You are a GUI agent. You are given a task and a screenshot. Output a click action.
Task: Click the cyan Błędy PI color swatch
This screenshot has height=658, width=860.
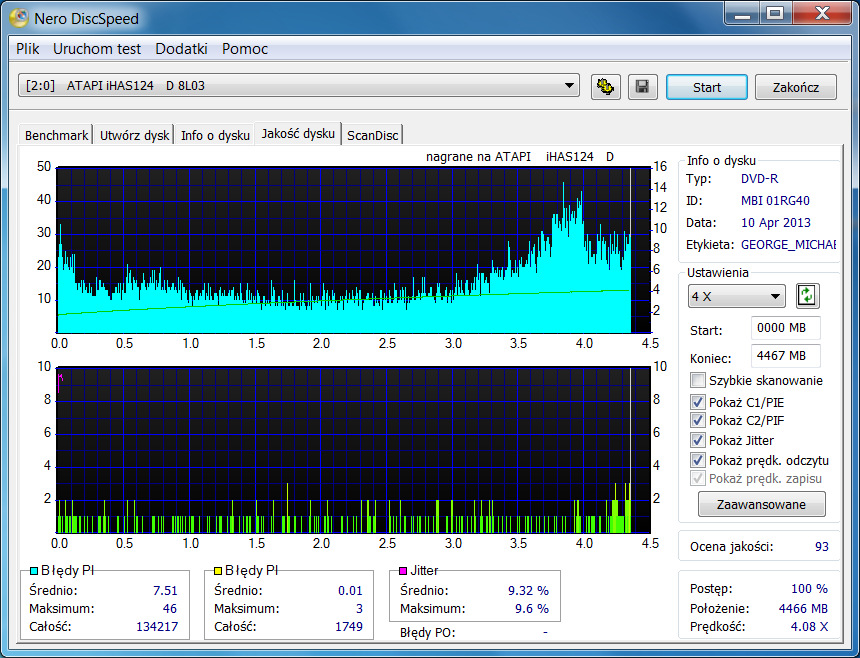pos(34,571)
